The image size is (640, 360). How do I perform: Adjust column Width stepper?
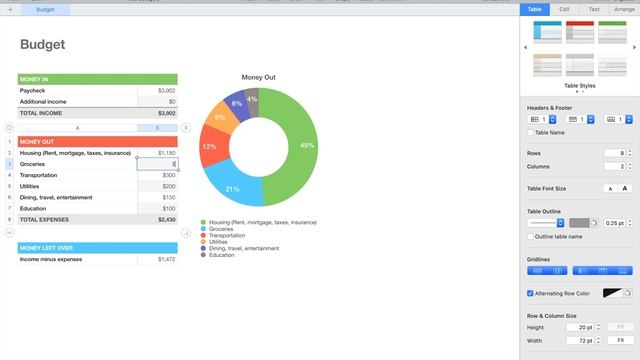point(598,340)
